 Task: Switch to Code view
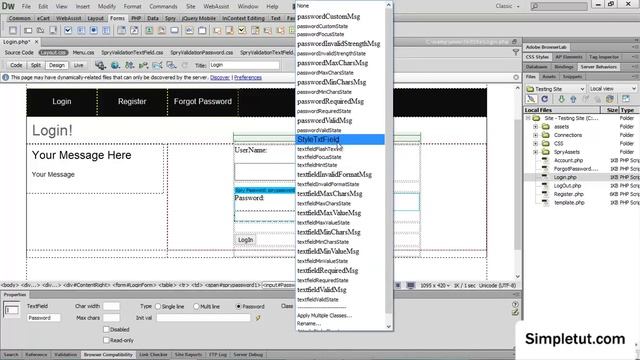pyautogui.click(x=16, y=65)
